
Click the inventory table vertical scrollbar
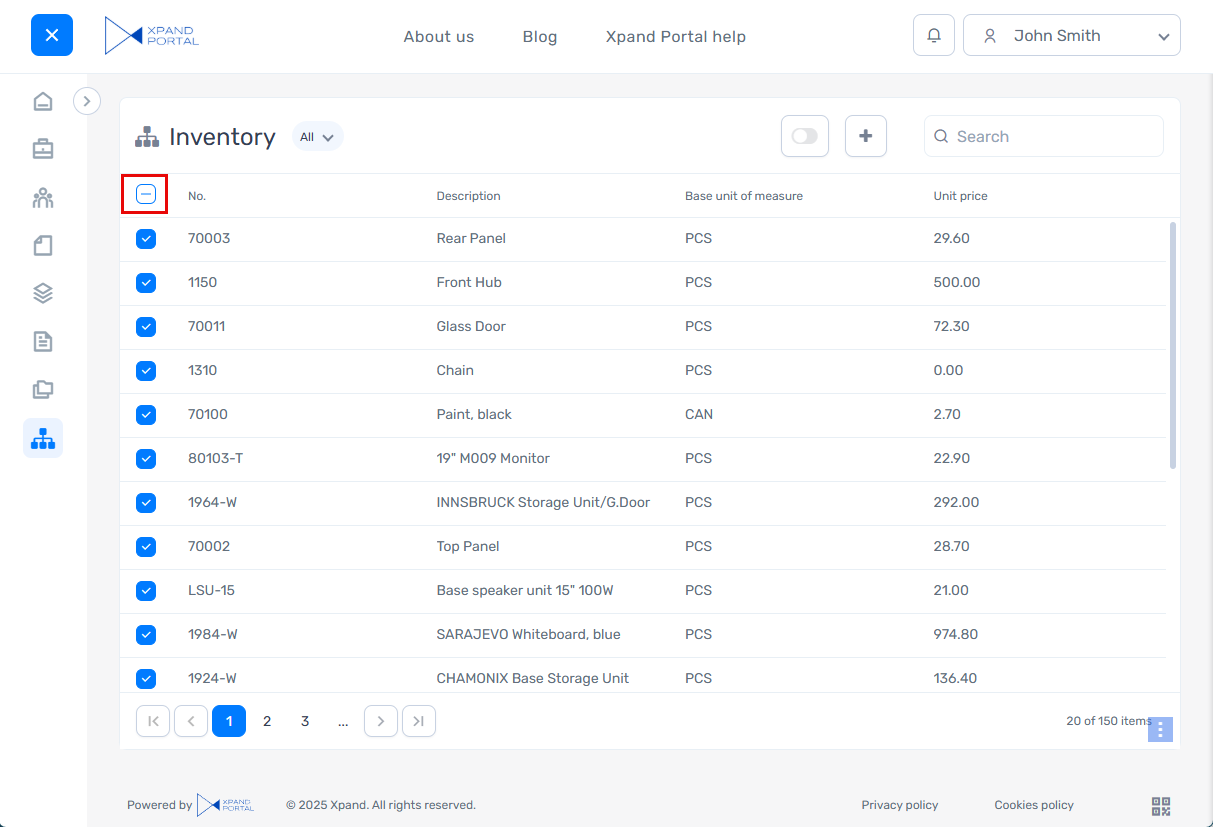(1172, 345)
